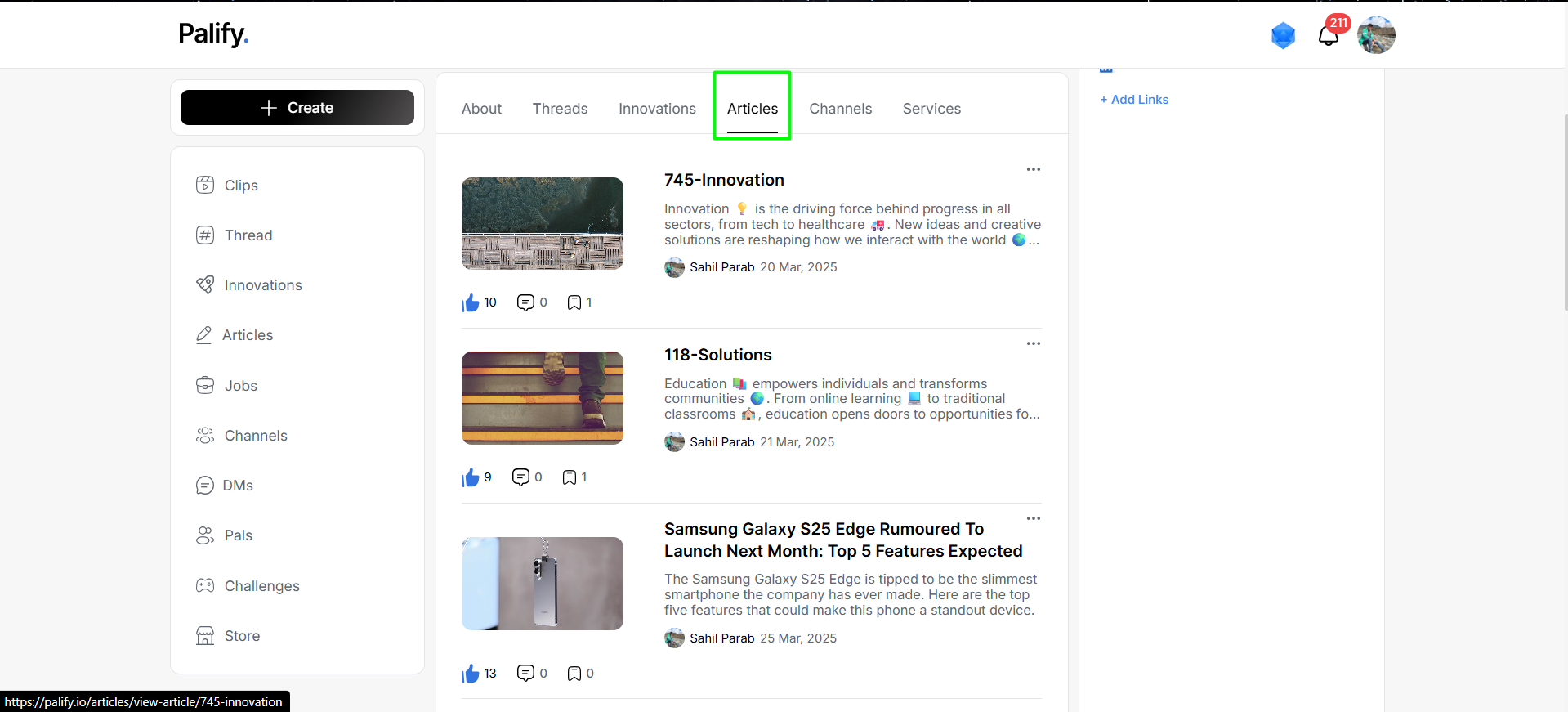Like the 118-Solutions article
Viewport: 1568px width, 712px height.
tap(471, 477)
